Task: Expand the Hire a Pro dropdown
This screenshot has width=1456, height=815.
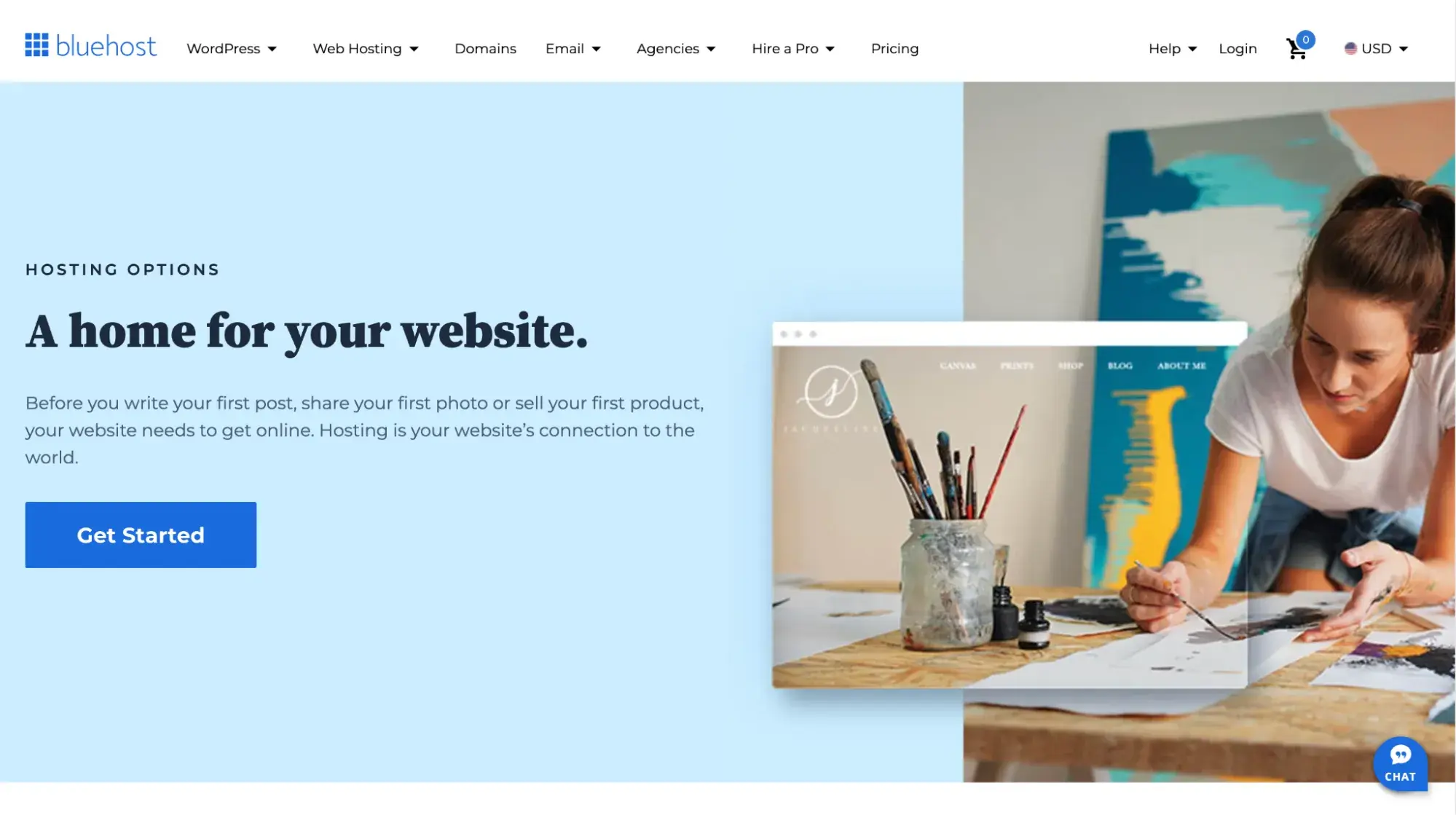Action: coord(792,48)
